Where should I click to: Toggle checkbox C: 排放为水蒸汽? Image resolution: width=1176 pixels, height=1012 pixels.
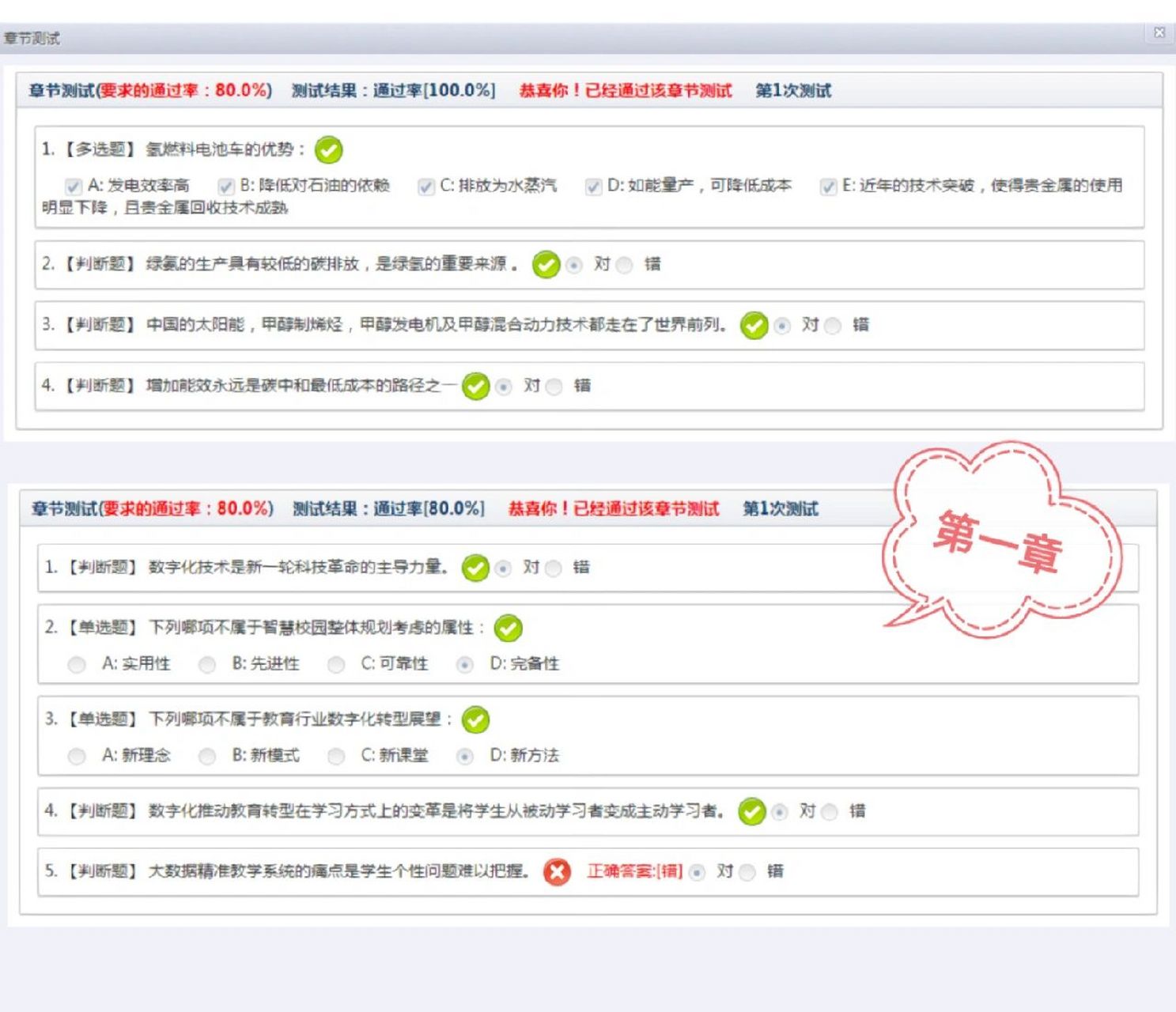425,187
